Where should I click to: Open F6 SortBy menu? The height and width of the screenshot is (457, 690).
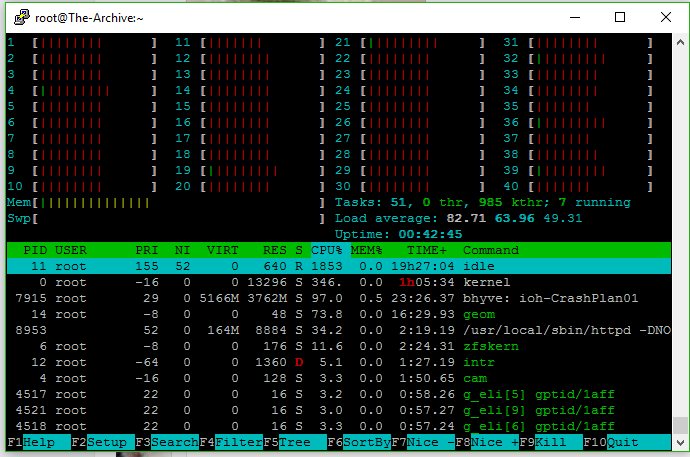click(x=359, y=442)
